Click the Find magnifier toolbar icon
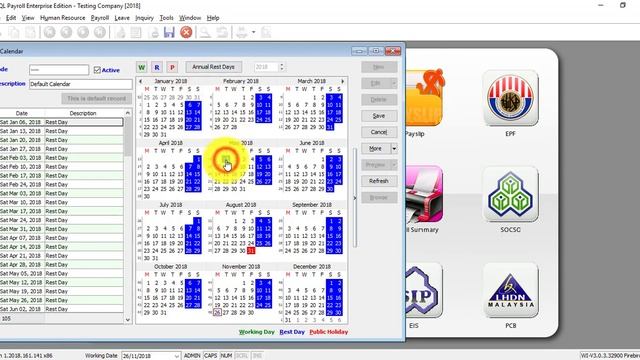 pyautogui.click(x=205, y=32)
